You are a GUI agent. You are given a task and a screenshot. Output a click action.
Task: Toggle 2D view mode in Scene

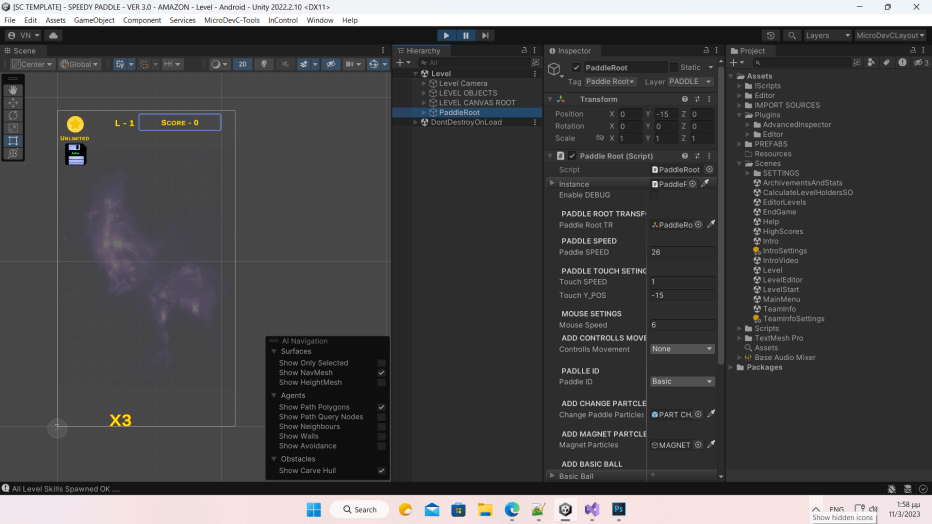click(242, 64)
